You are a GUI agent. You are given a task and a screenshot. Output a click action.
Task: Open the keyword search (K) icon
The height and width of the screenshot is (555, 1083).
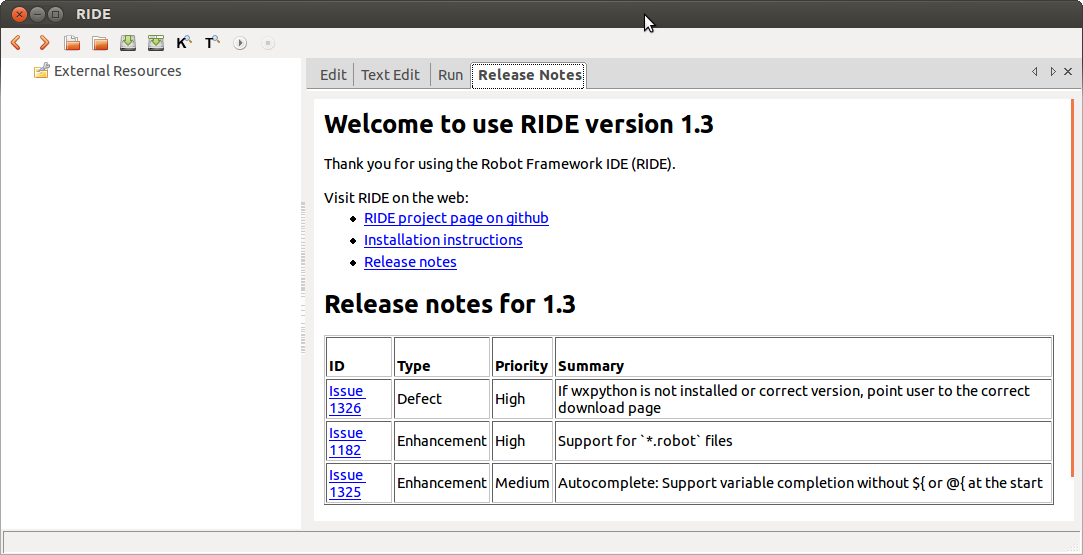click(184, 43)
